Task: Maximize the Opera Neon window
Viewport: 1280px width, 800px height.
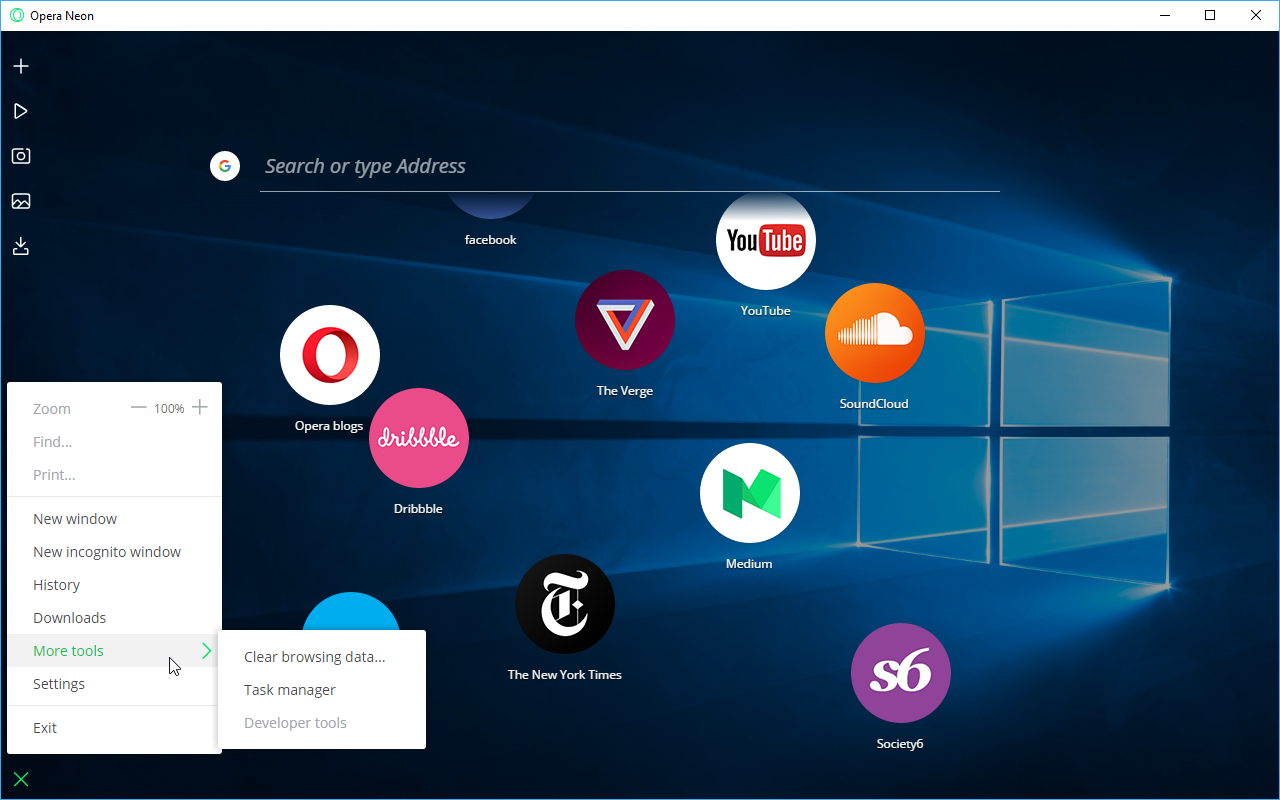Action: (1210, 15)
